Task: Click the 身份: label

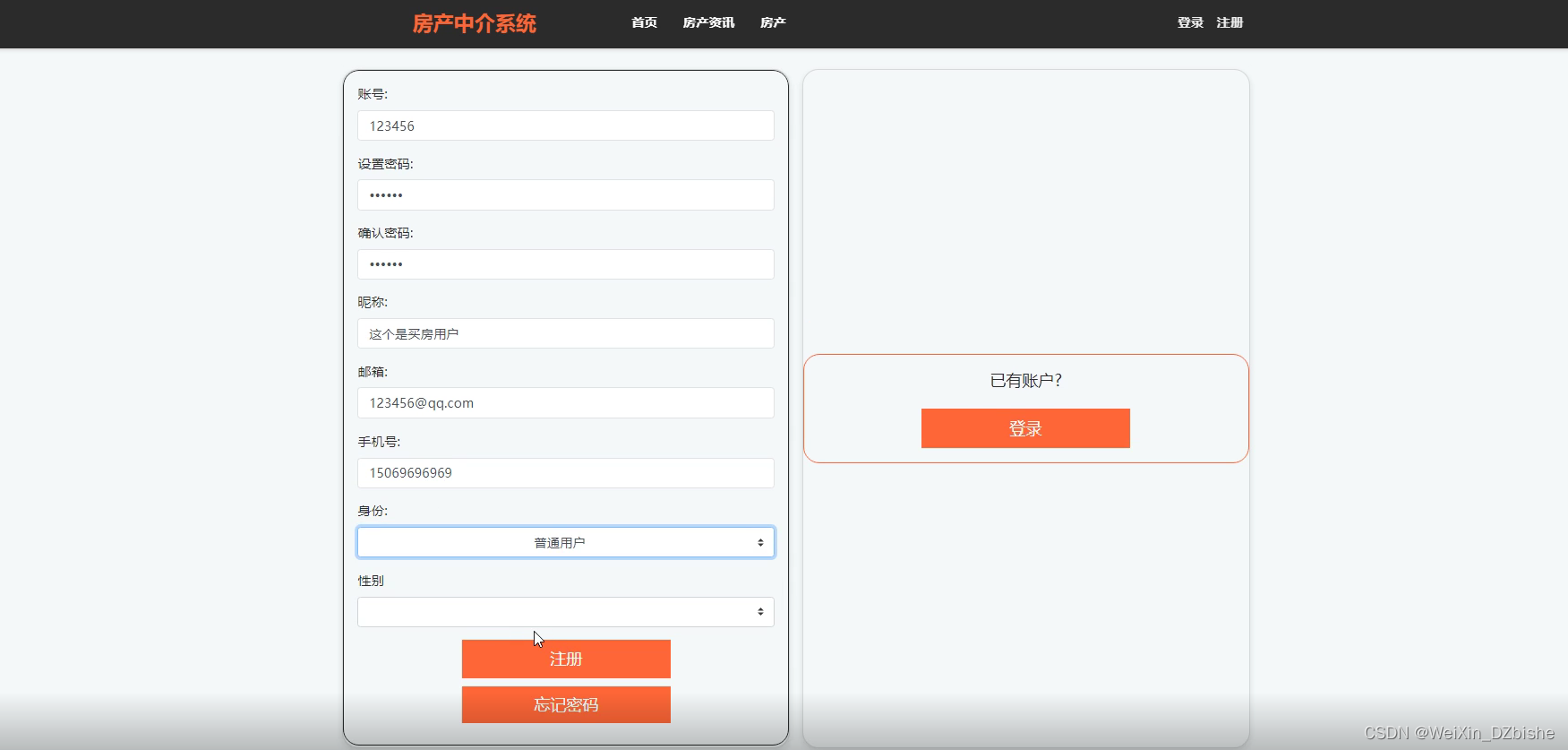Action: tap(373, 511)
